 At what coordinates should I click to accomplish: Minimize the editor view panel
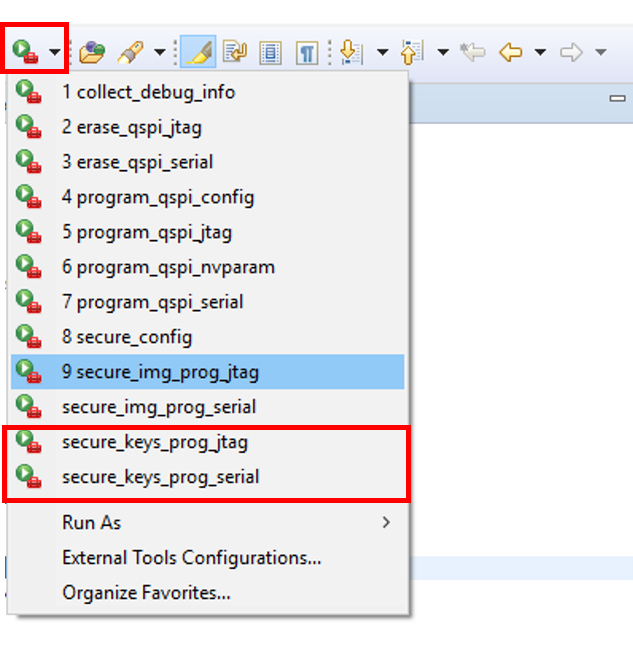(618, 99)
